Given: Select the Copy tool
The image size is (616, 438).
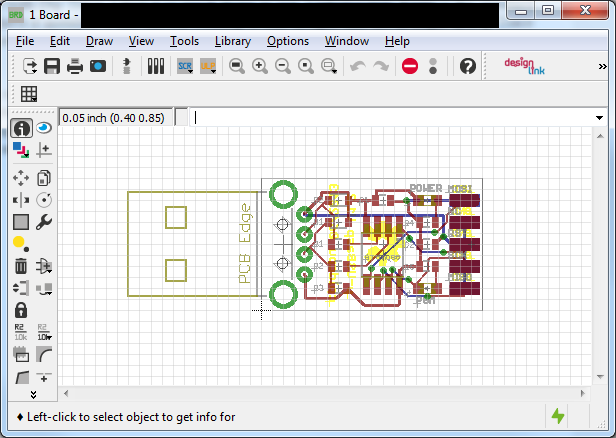Looking at the screenshot, I should click(x=44, y=178).
